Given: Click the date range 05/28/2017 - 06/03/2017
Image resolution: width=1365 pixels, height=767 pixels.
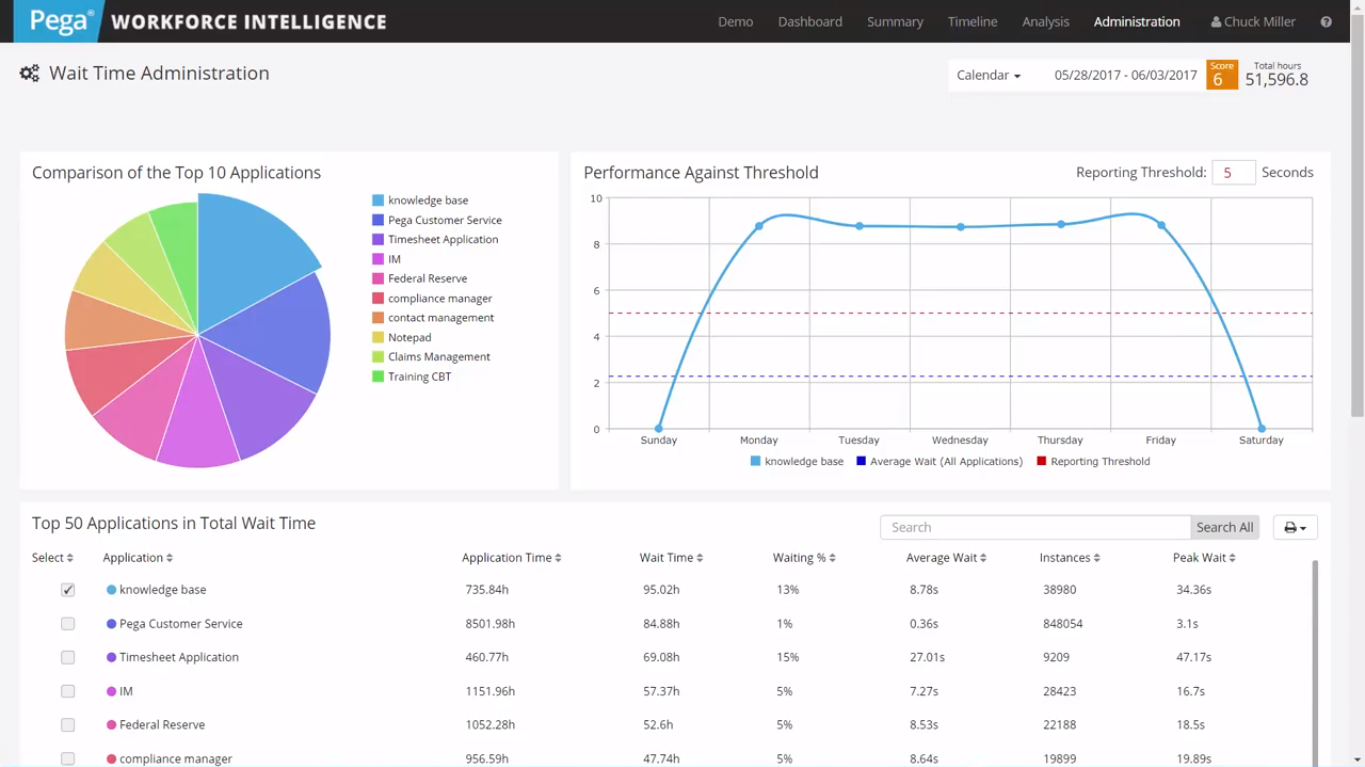Looking at the screenshot, I should [1125, 75].
